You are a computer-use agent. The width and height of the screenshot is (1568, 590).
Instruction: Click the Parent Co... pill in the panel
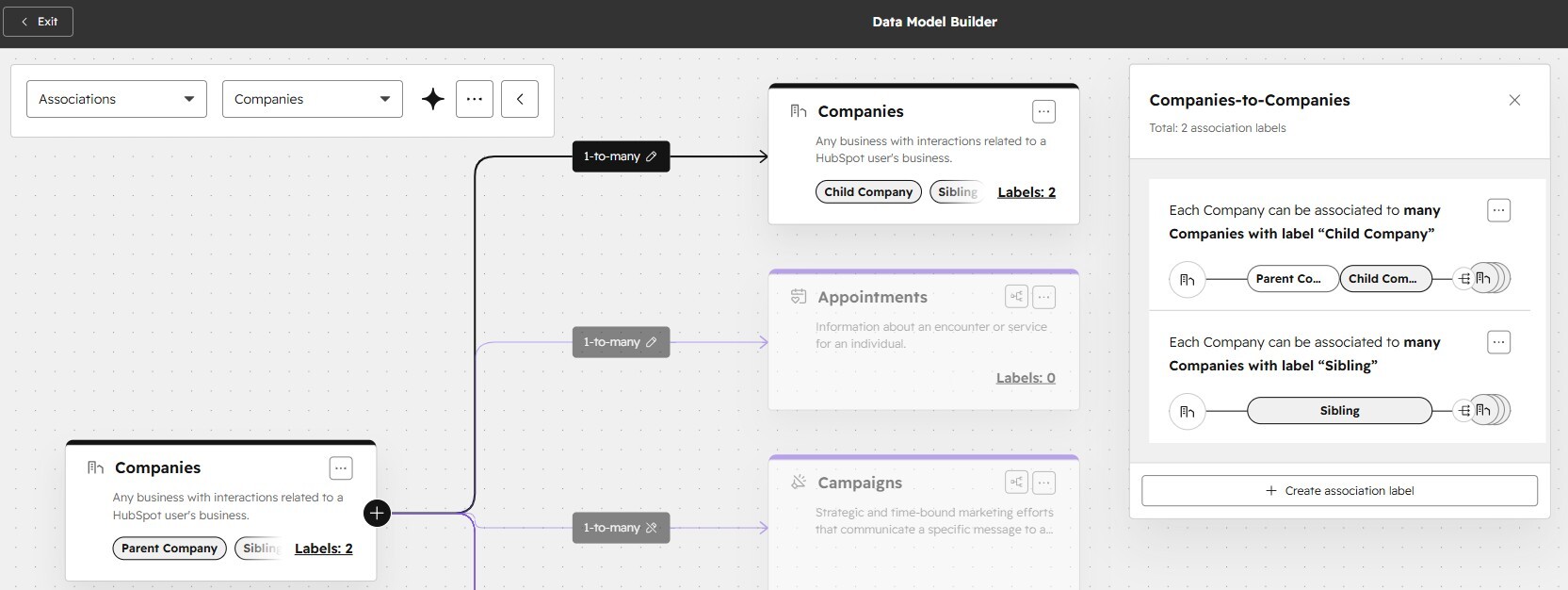point(1292,279)
